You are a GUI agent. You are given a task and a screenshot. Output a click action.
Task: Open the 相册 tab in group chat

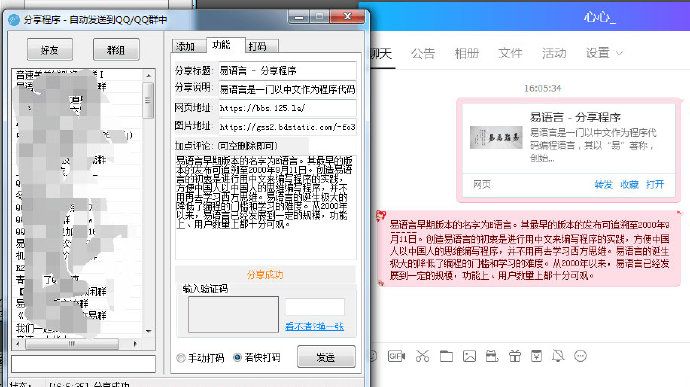(x=466, y=53)
